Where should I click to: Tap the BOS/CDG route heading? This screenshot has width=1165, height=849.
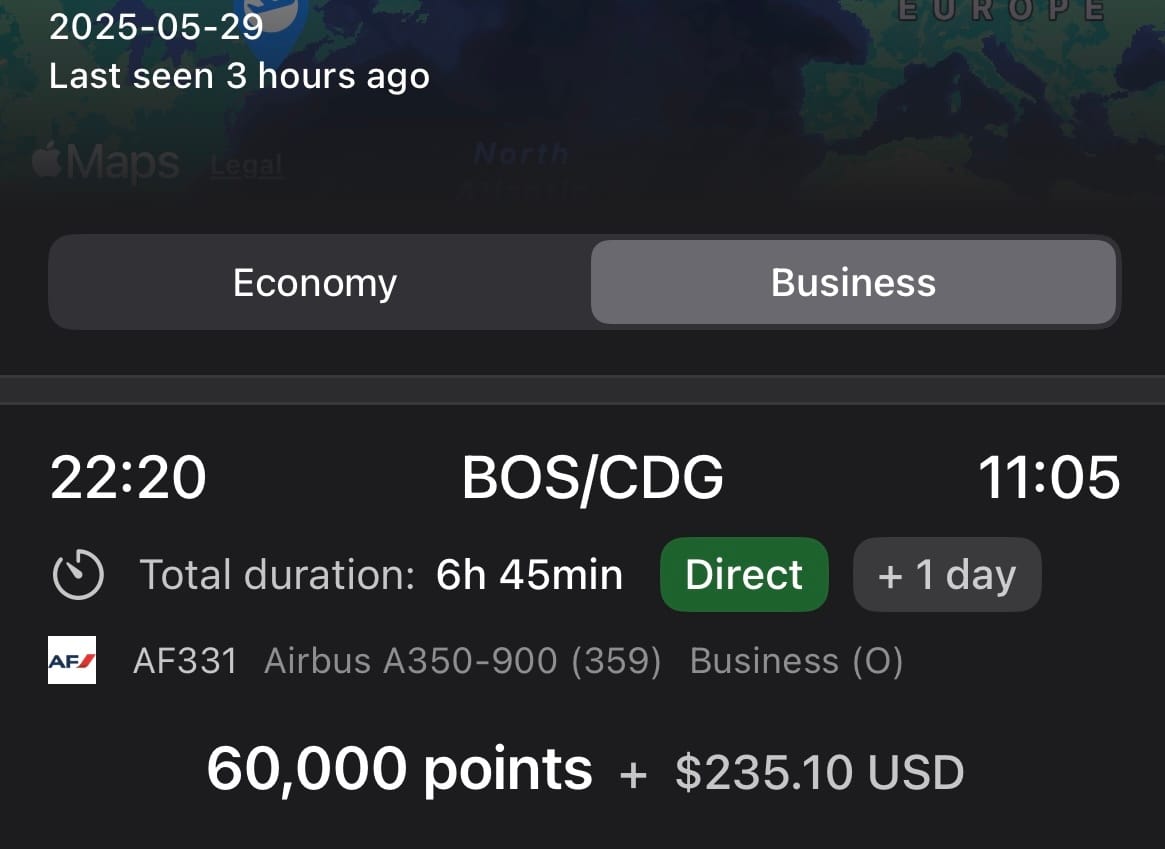click(592, 478)
